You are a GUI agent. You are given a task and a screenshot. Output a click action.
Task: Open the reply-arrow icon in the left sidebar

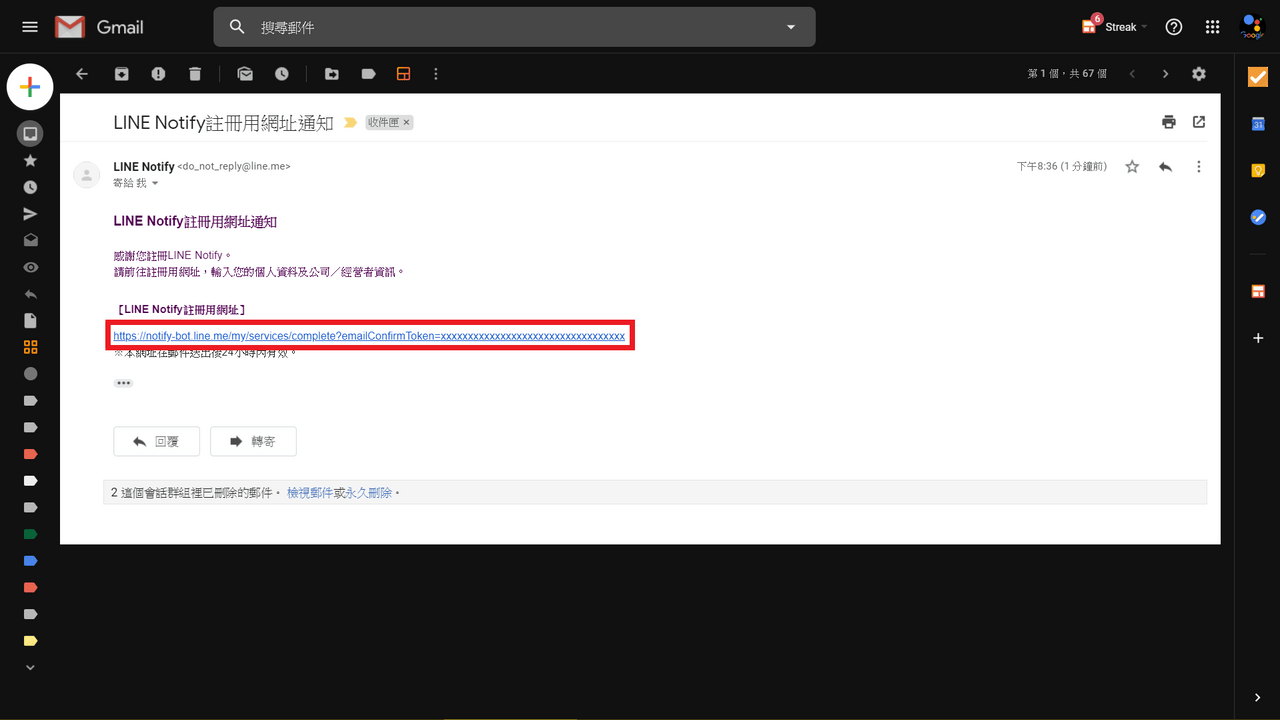coord(30,294)
